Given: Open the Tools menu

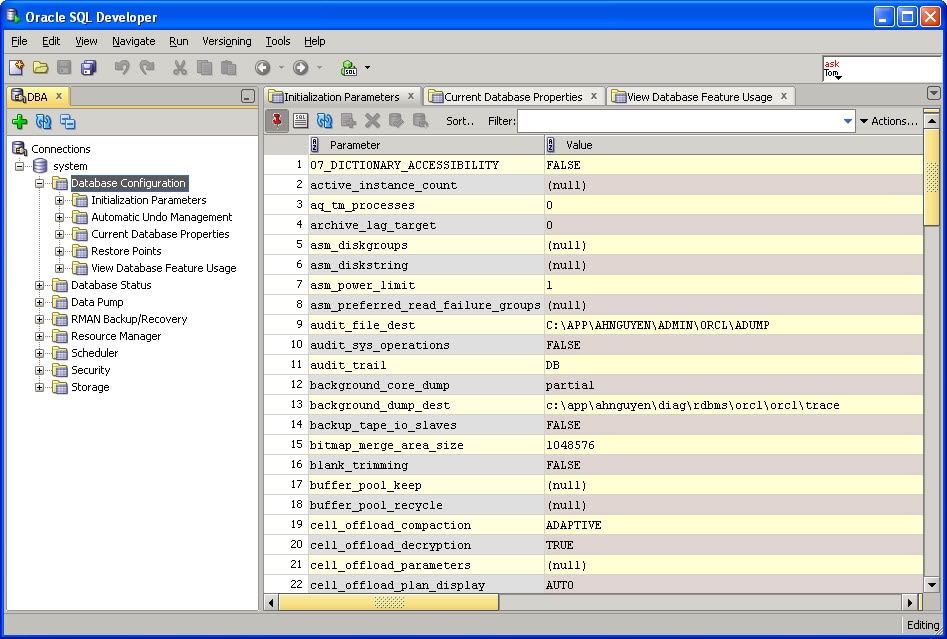Looking at the screenshot, I should pos(277,41).
